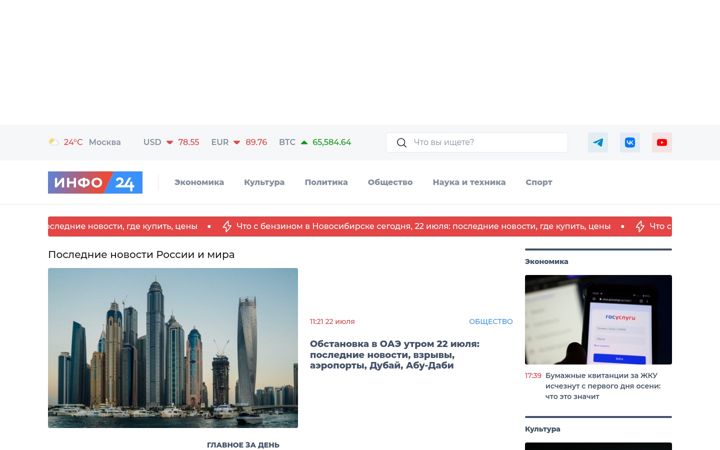The height and width of the screenshot is (450, 720).
Task: Click the EUR rate 89.76
Action: click(x=256, y=142)
